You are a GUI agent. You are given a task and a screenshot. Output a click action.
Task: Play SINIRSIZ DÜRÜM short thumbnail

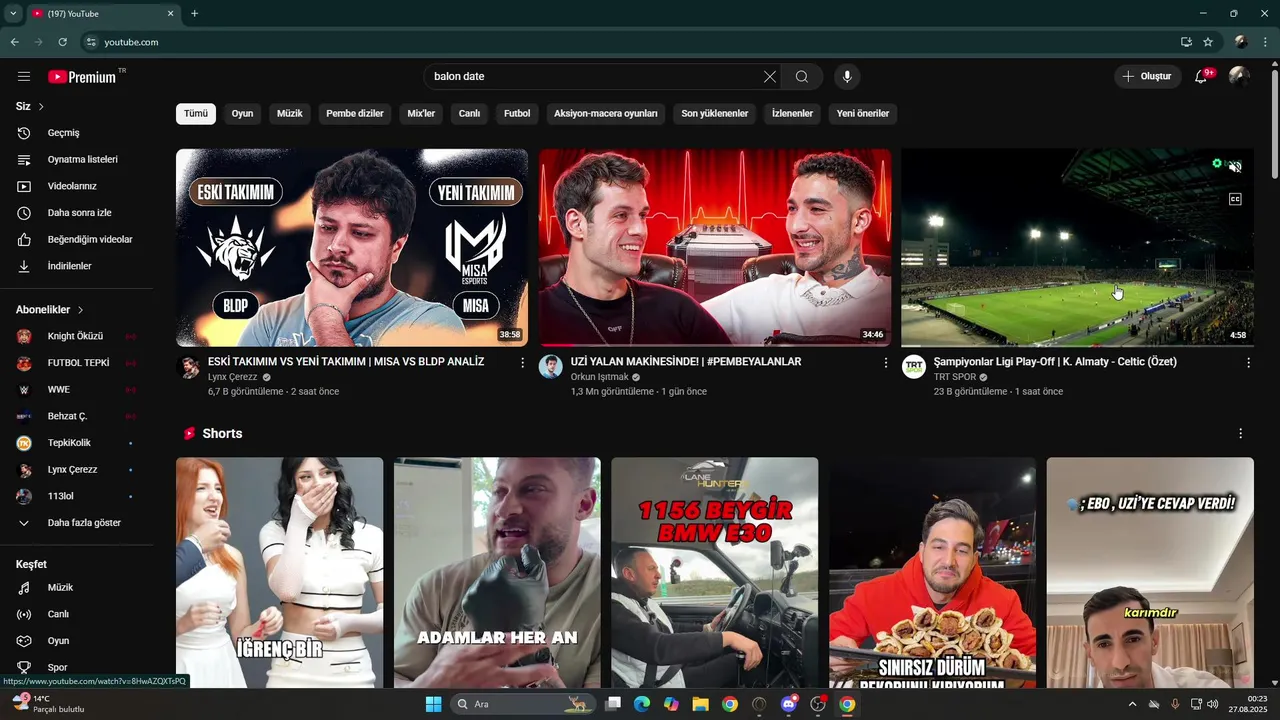pyautogui.click(x=932, y=572)
